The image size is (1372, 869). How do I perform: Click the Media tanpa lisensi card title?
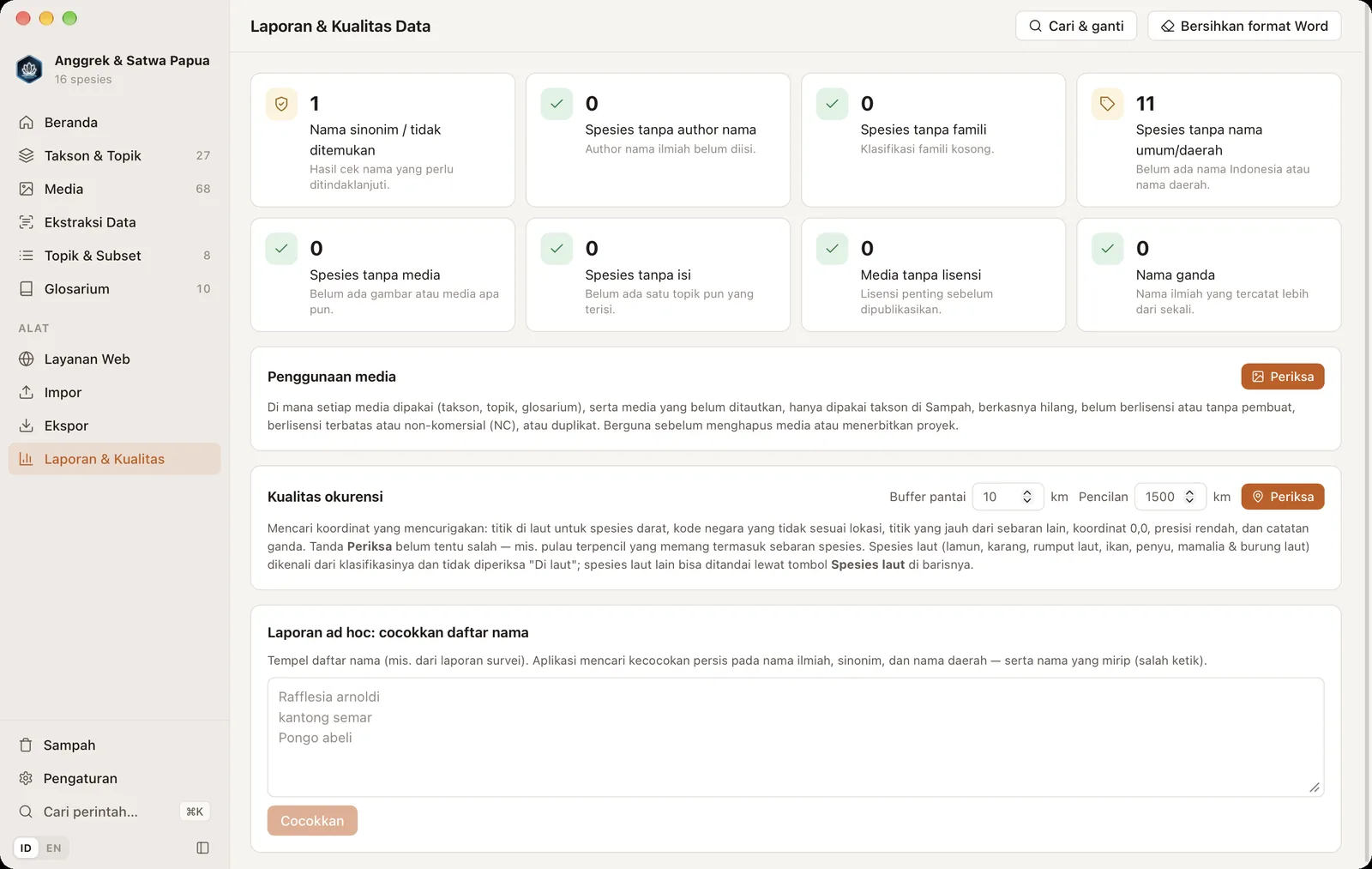tap(921, 275)
